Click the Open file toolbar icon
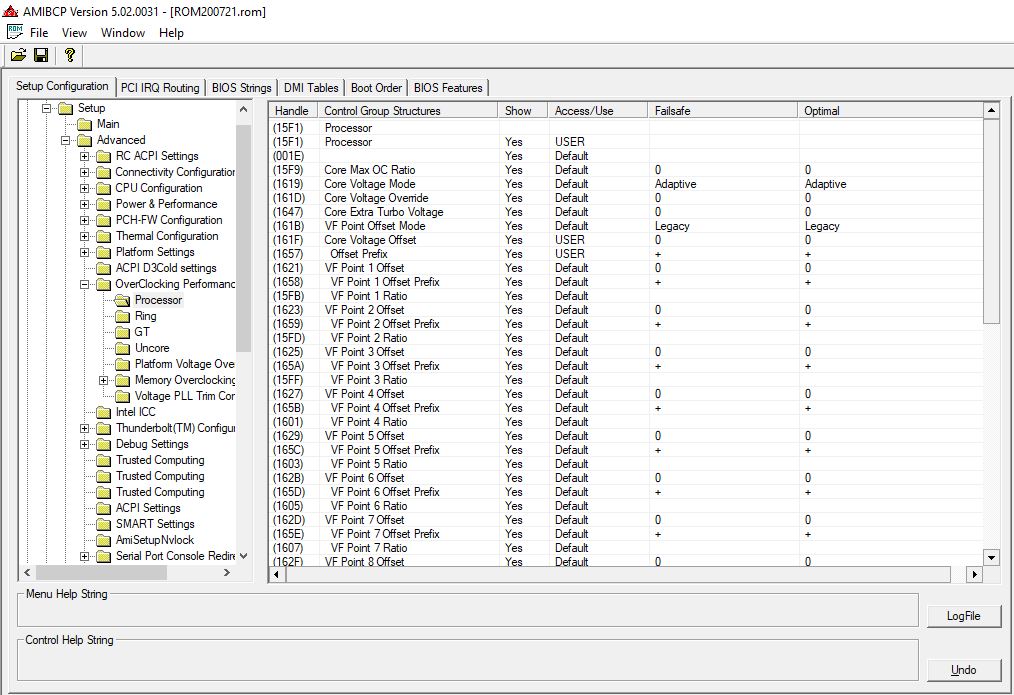 click(x=18, y=56)
